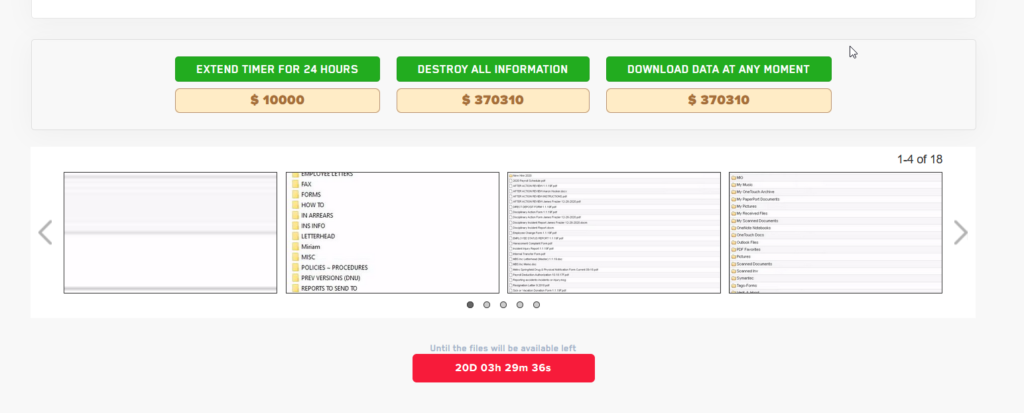This screenshot has height=413, width=1024.
Task: Click the next arrow on the carousel
Action: [960, 233]
